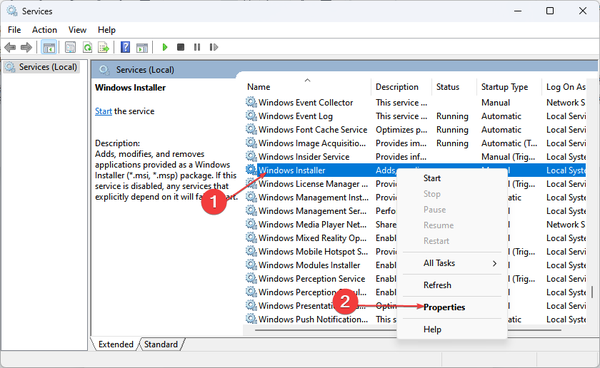Sort services by the Name column header
The width and height of the screenshot is (600, 368).
259,87
